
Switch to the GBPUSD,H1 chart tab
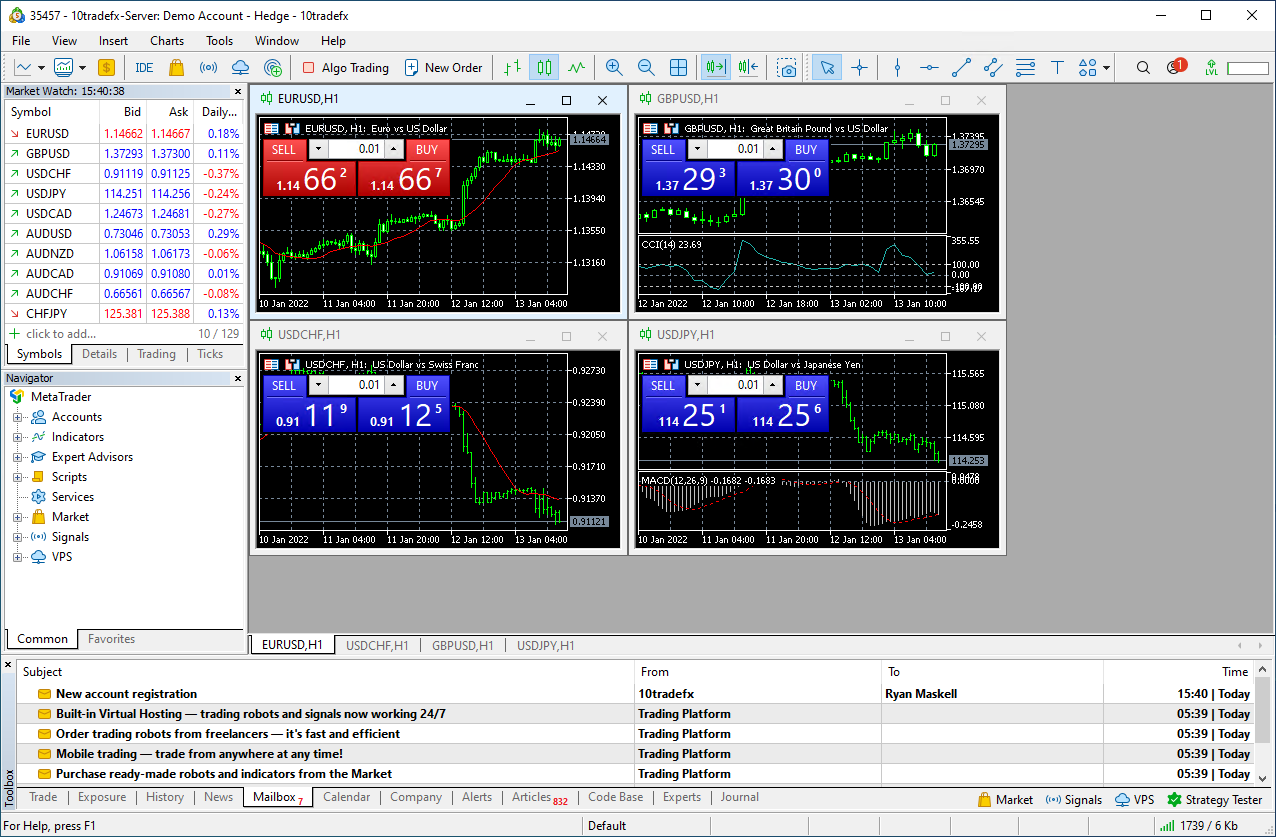coord(462,646)
